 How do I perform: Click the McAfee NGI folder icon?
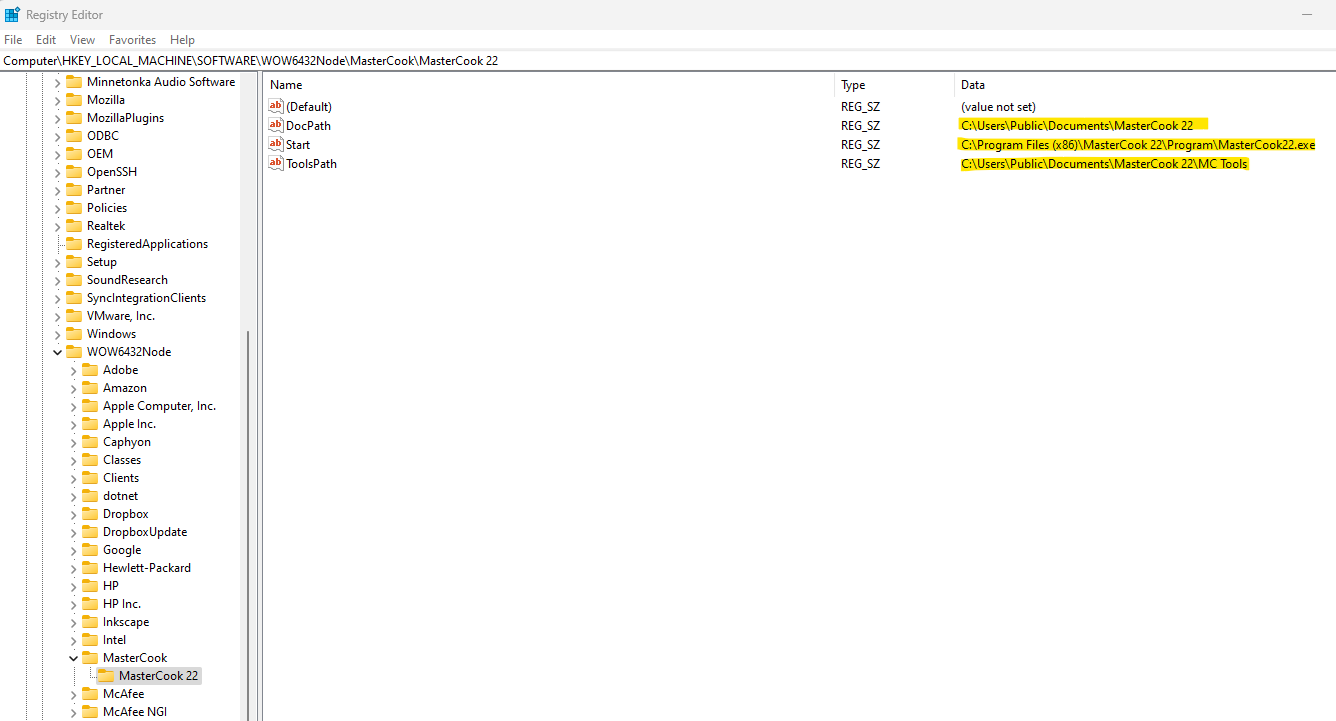pyautogui.click(x=90, y=712)
